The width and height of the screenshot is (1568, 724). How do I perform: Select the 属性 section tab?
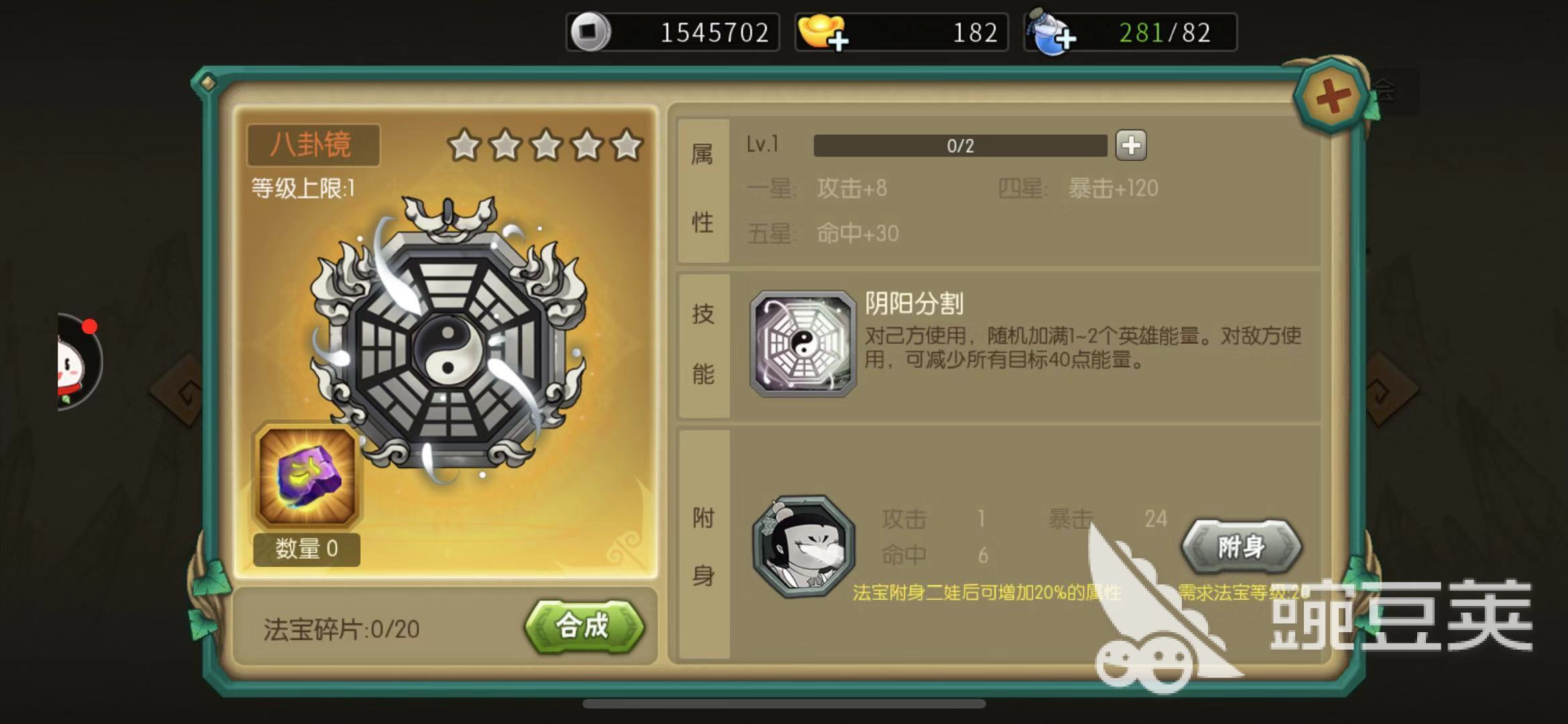coord(703,190)
